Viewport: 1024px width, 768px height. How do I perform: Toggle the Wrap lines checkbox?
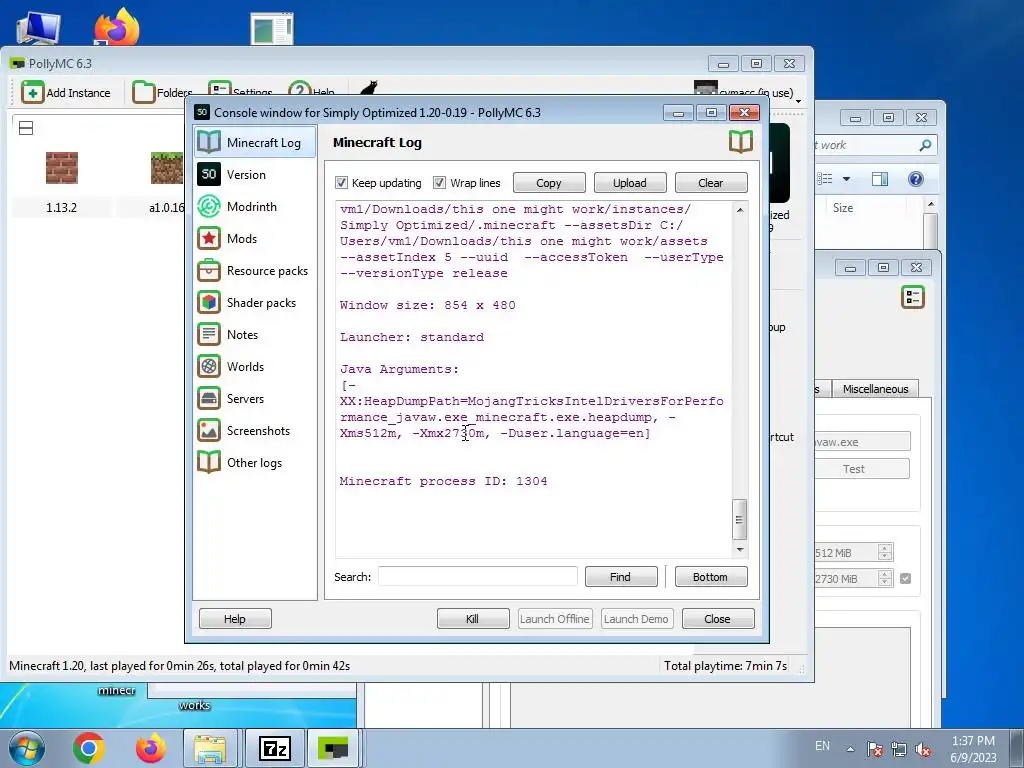click(440, 182)
